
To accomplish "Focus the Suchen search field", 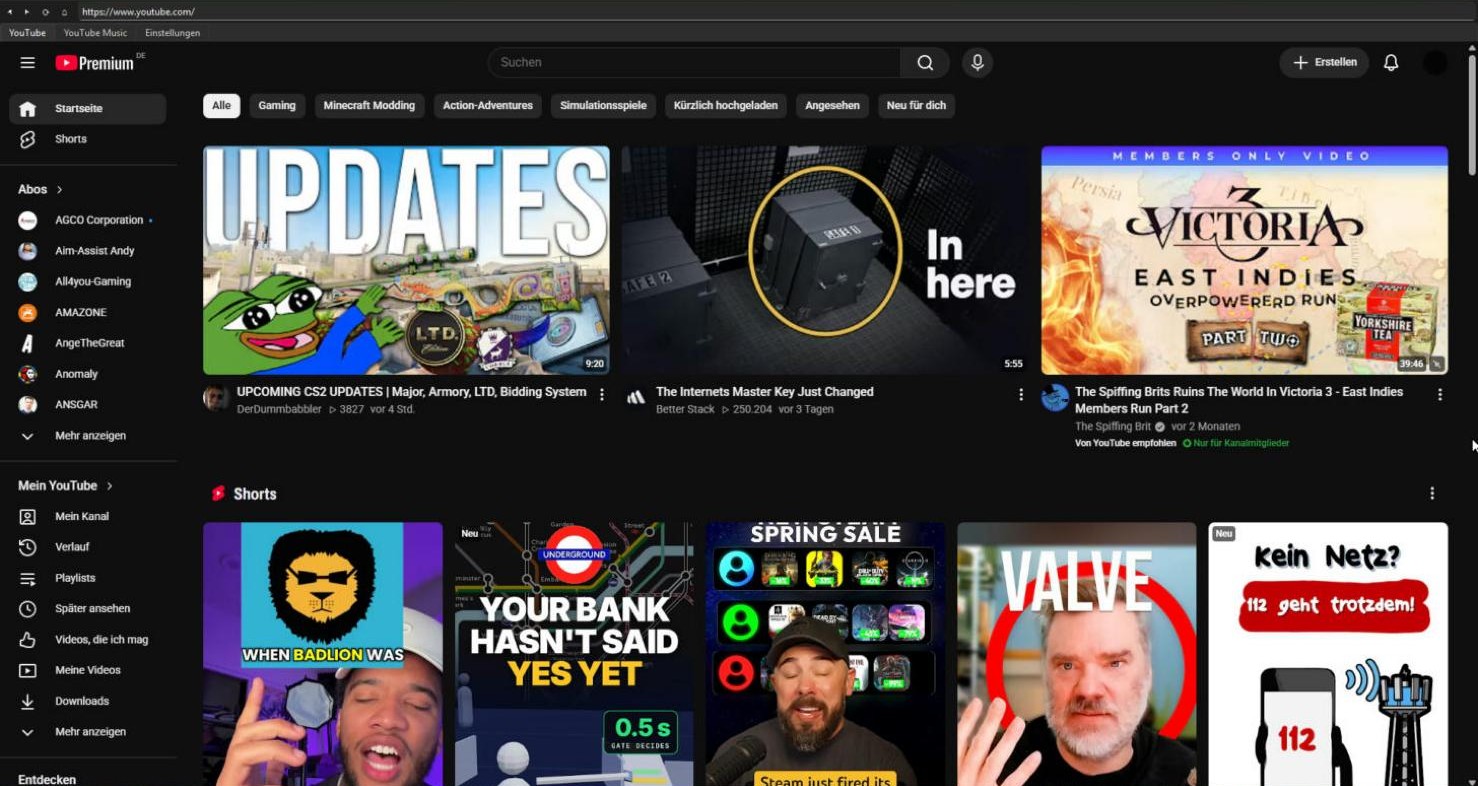I will click(694, 63).
